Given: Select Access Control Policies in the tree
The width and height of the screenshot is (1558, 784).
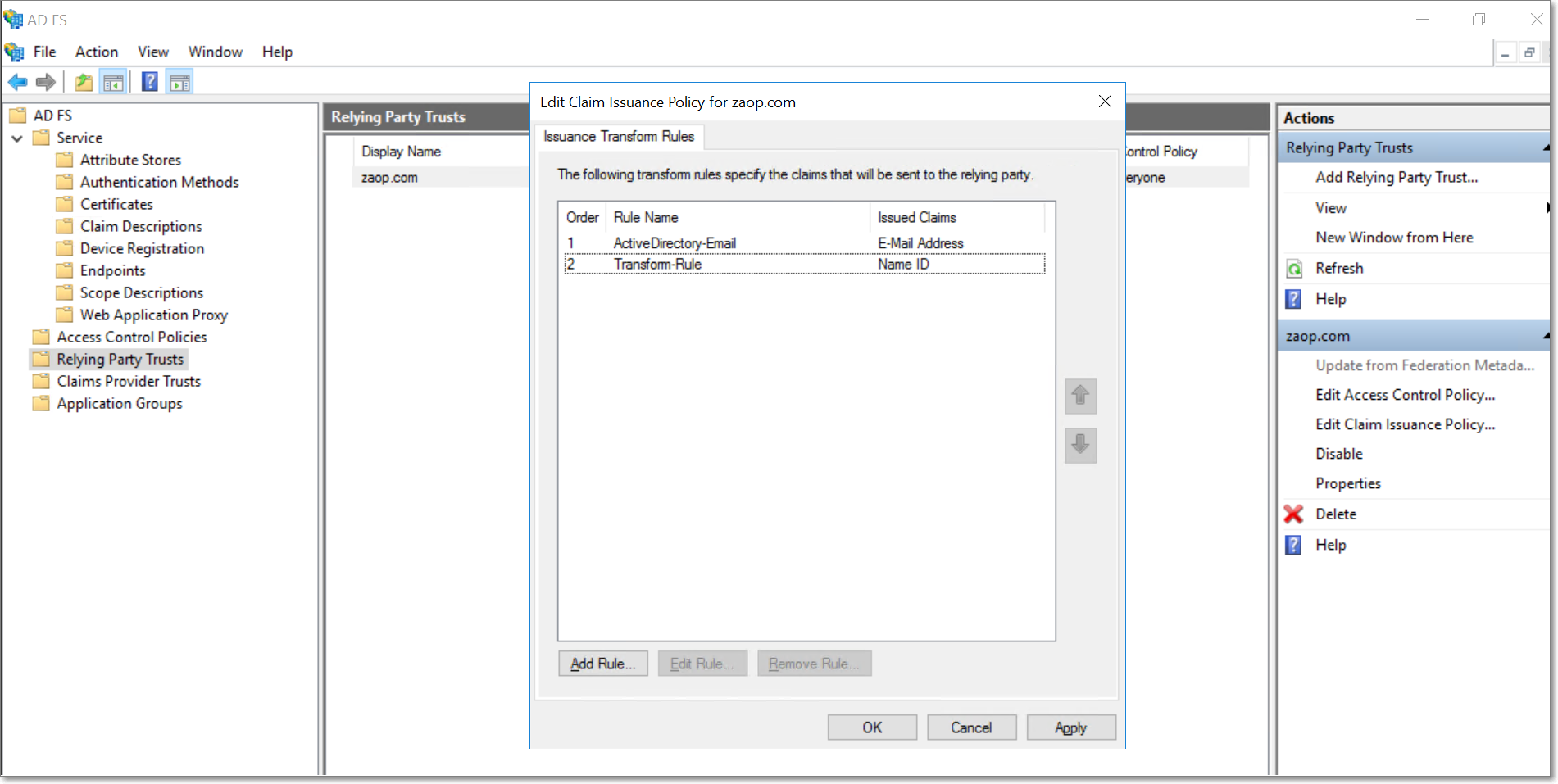Looking at the screenshot, I should (132, 337).
